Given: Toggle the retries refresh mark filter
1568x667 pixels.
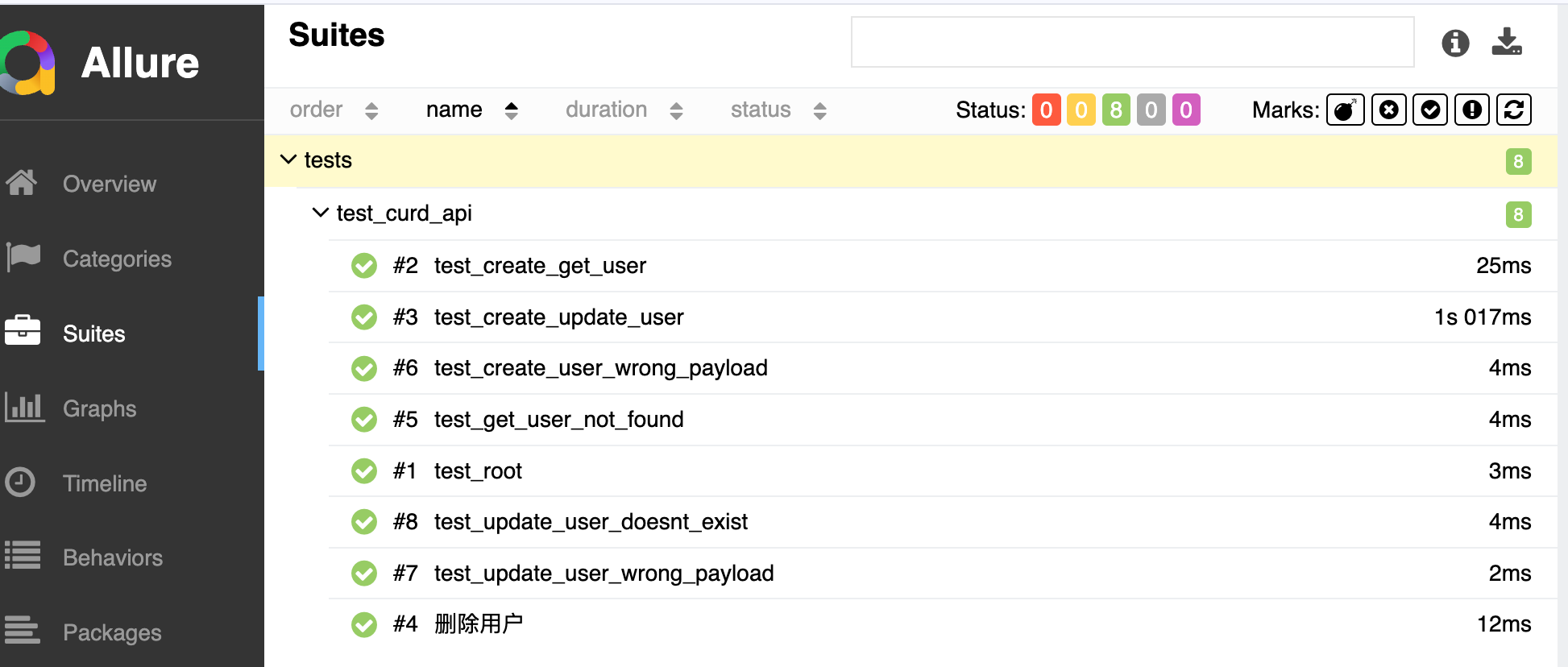Looking at the screenshot, I should pos(1514,110).
